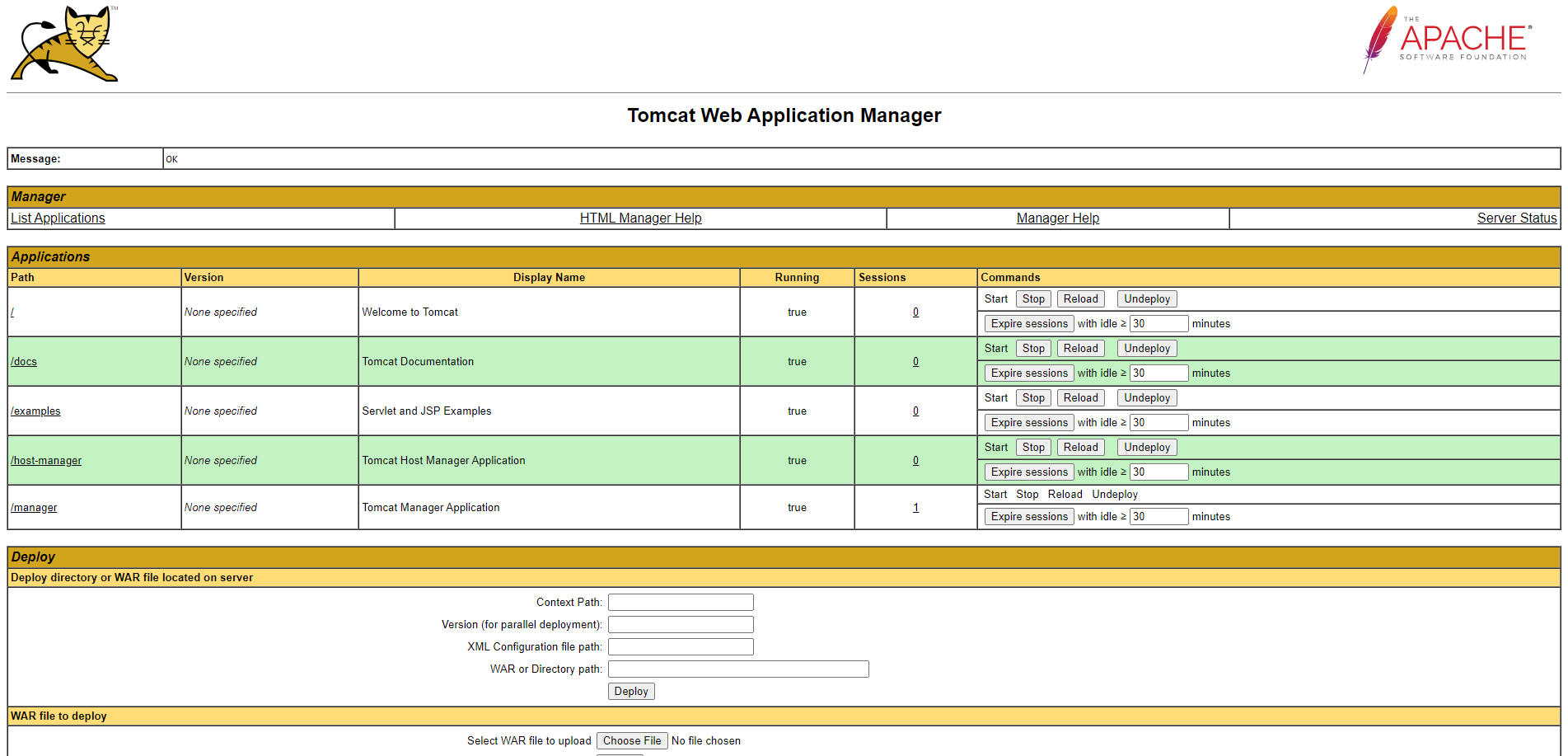This screenshot has width=1568, height=756.
Task: Stop the Tomcat Documentation application
Action: pos(1033,349)
